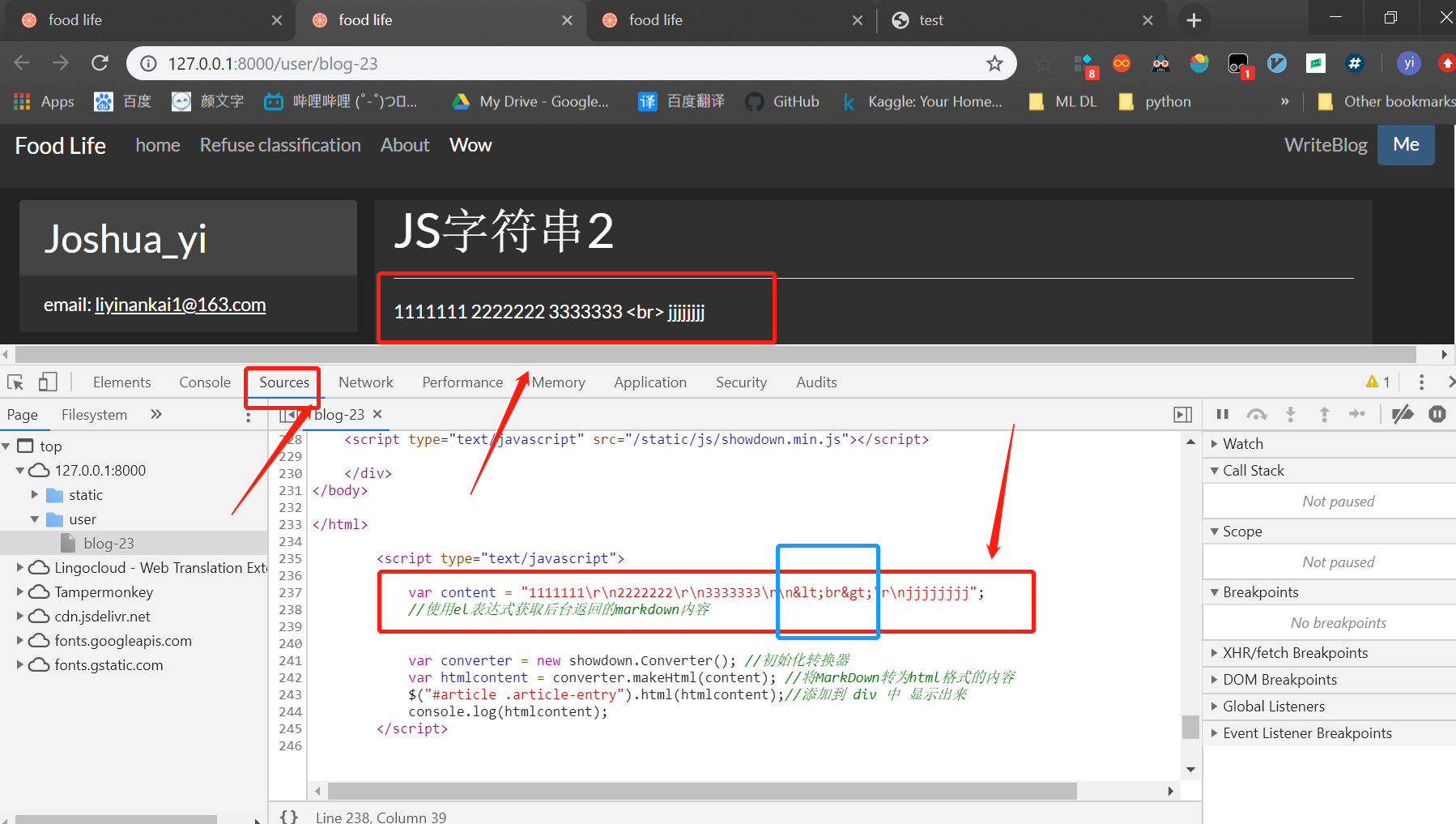
Task: Open the liyinankai1@163.com email link
Action: [x=180, y=305]
